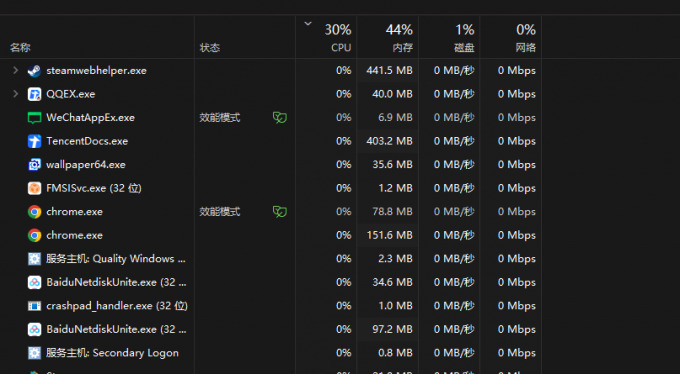The height and width of the screenshot is (374, 680).
Task: Click the Chrome icon in the 78.8 MB row
Action: coord(34,212)
